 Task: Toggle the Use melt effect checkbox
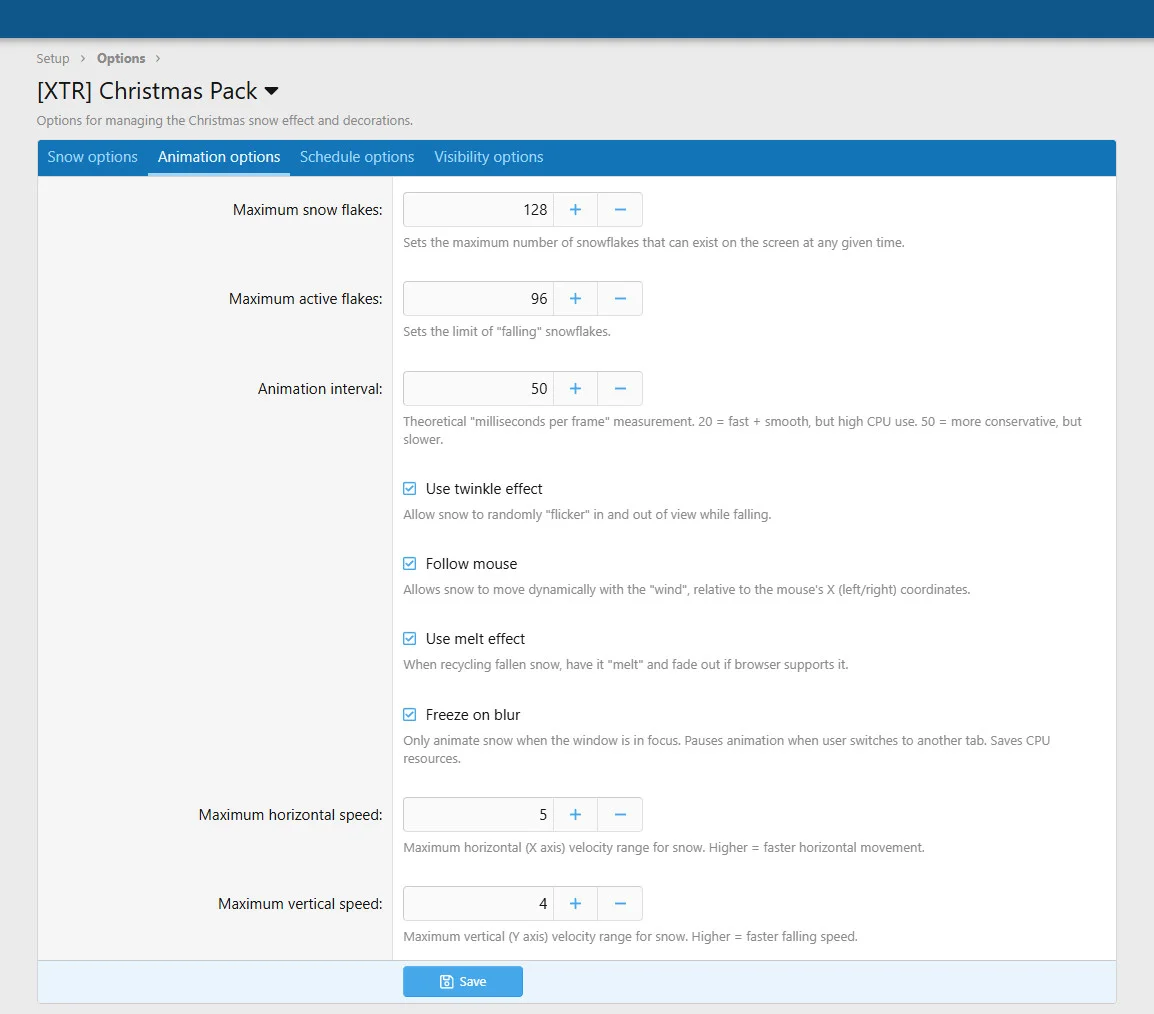pos(410,639)
